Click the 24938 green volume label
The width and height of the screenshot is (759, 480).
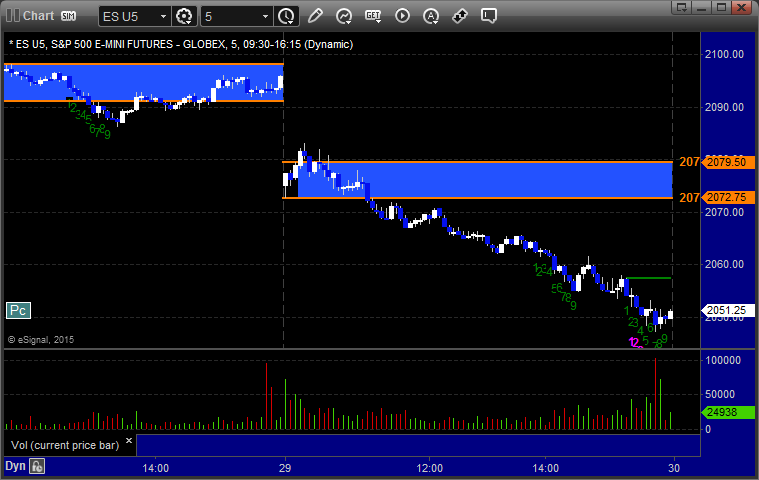pos(728,412)
